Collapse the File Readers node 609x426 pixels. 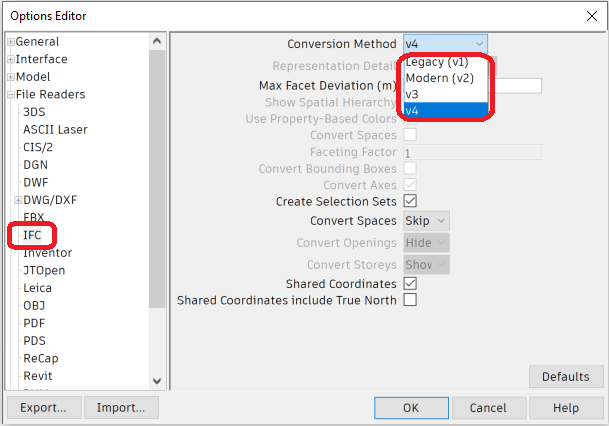pyautogui.click(x=11, y=95)
